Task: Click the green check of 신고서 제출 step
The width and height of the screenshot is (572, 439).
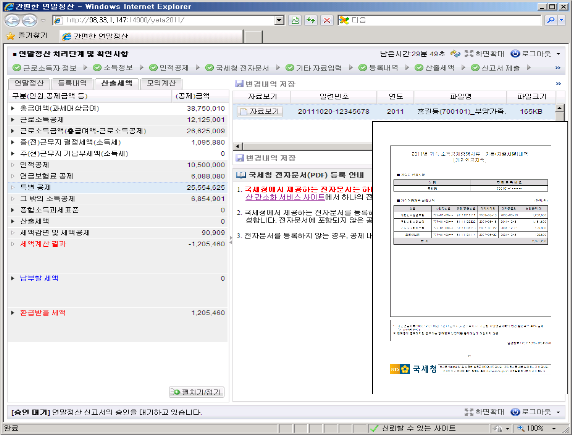Action: [x=475, y=68]
